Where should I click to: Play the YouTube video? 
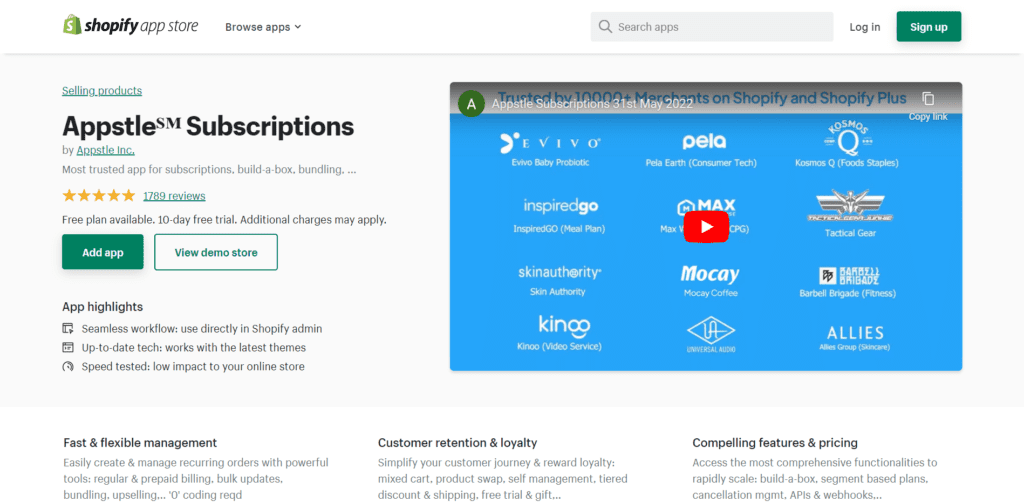coord(706,227)
